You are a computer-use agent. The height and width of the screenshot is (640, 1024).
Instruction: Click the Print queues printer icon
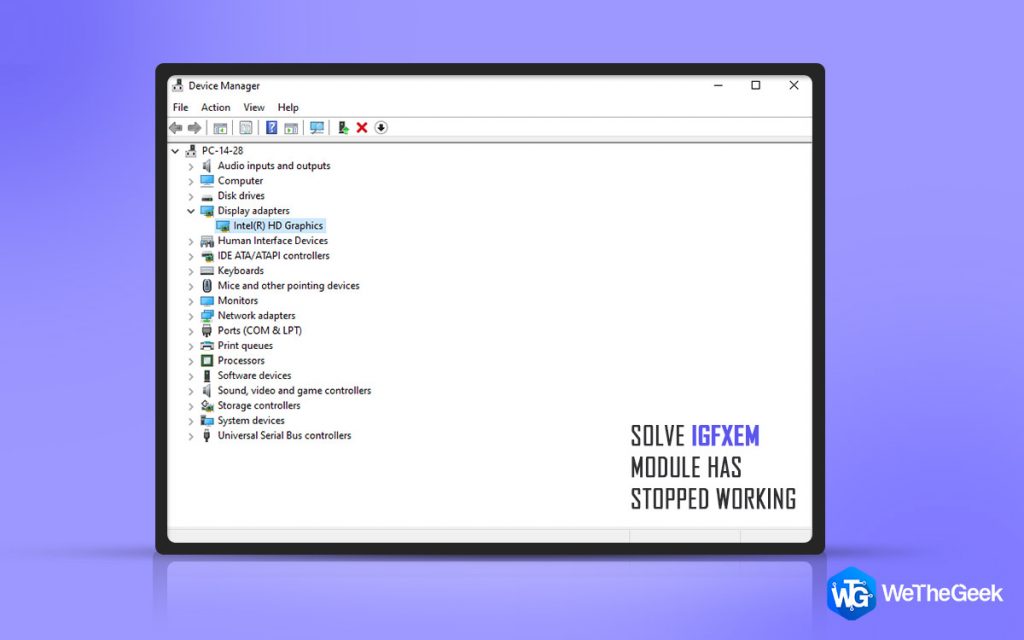(207, 346)
